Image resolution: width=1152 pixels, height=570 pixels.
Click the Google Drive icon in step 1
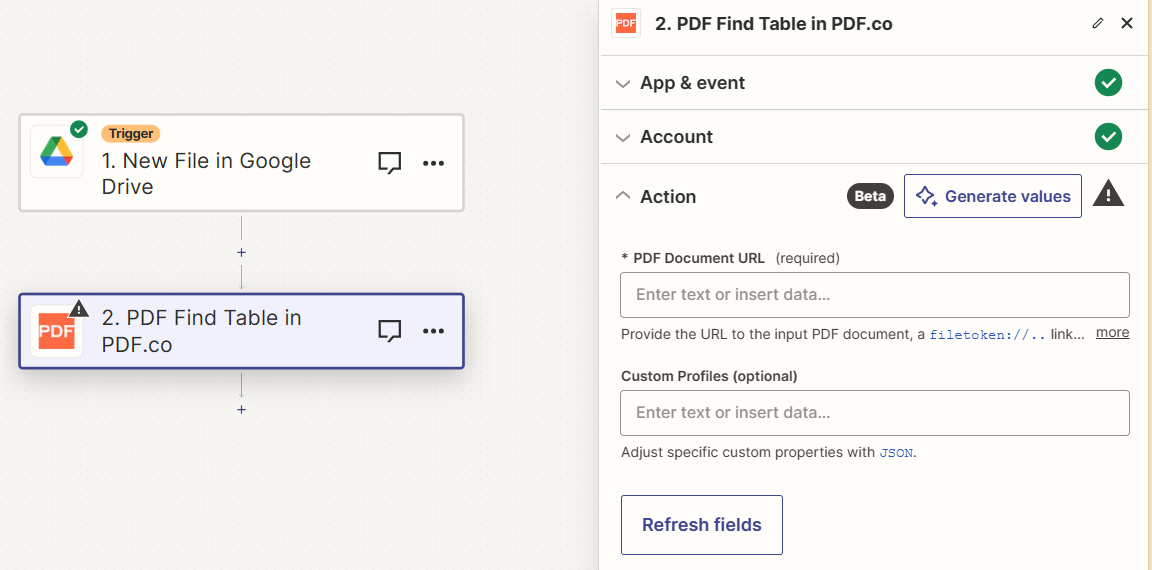pos(57,151)
